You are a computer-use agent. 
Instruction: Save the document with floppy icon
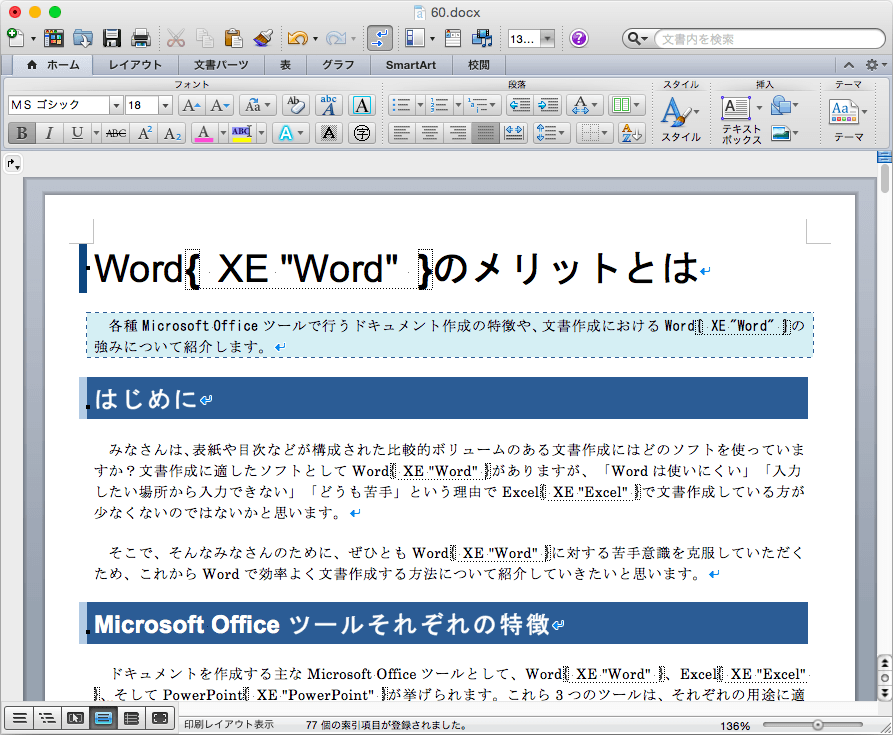click(112, 38)
